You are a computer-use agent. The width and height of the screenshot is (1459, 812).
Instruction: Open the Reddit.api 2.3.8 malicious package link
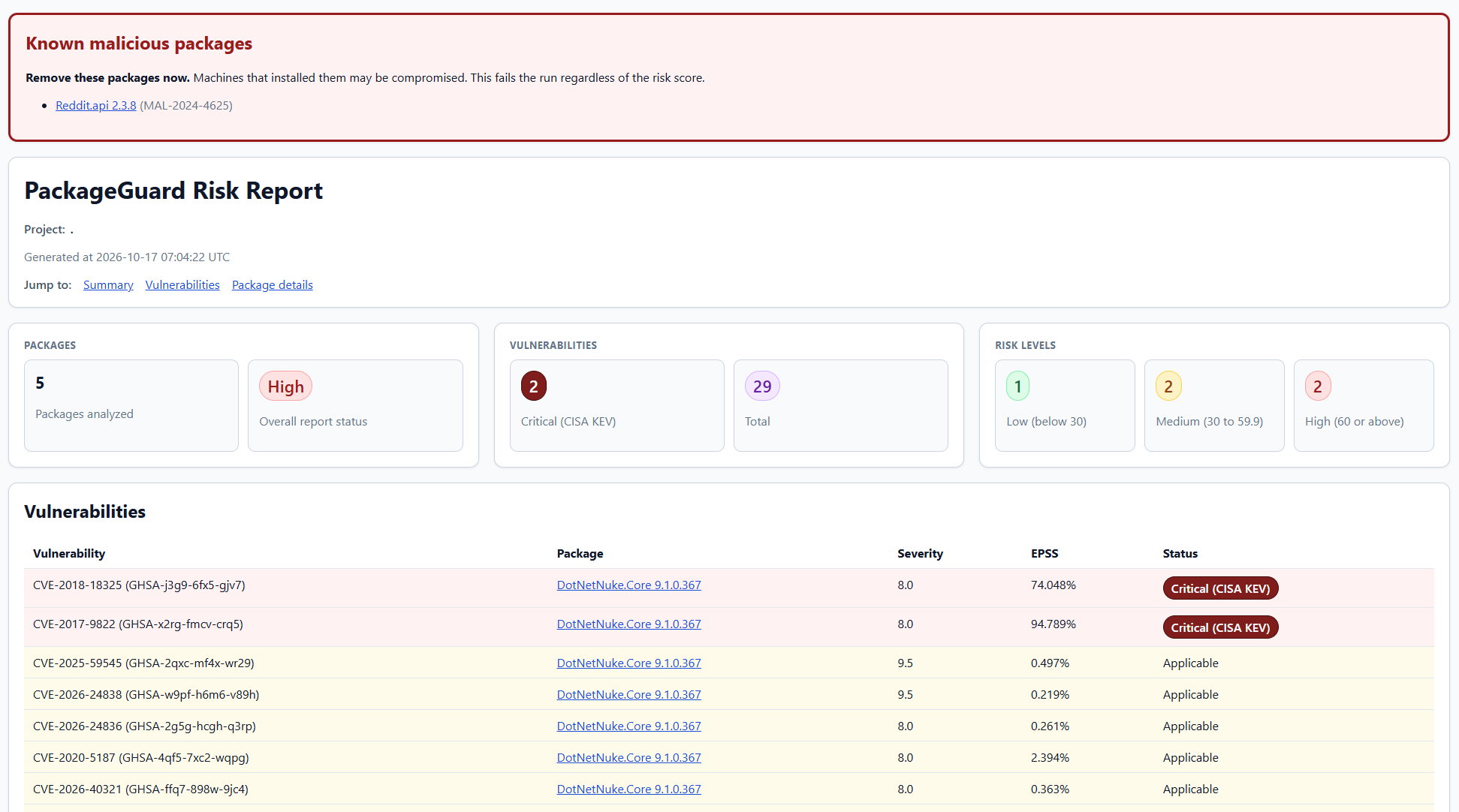tap(95, 106)
